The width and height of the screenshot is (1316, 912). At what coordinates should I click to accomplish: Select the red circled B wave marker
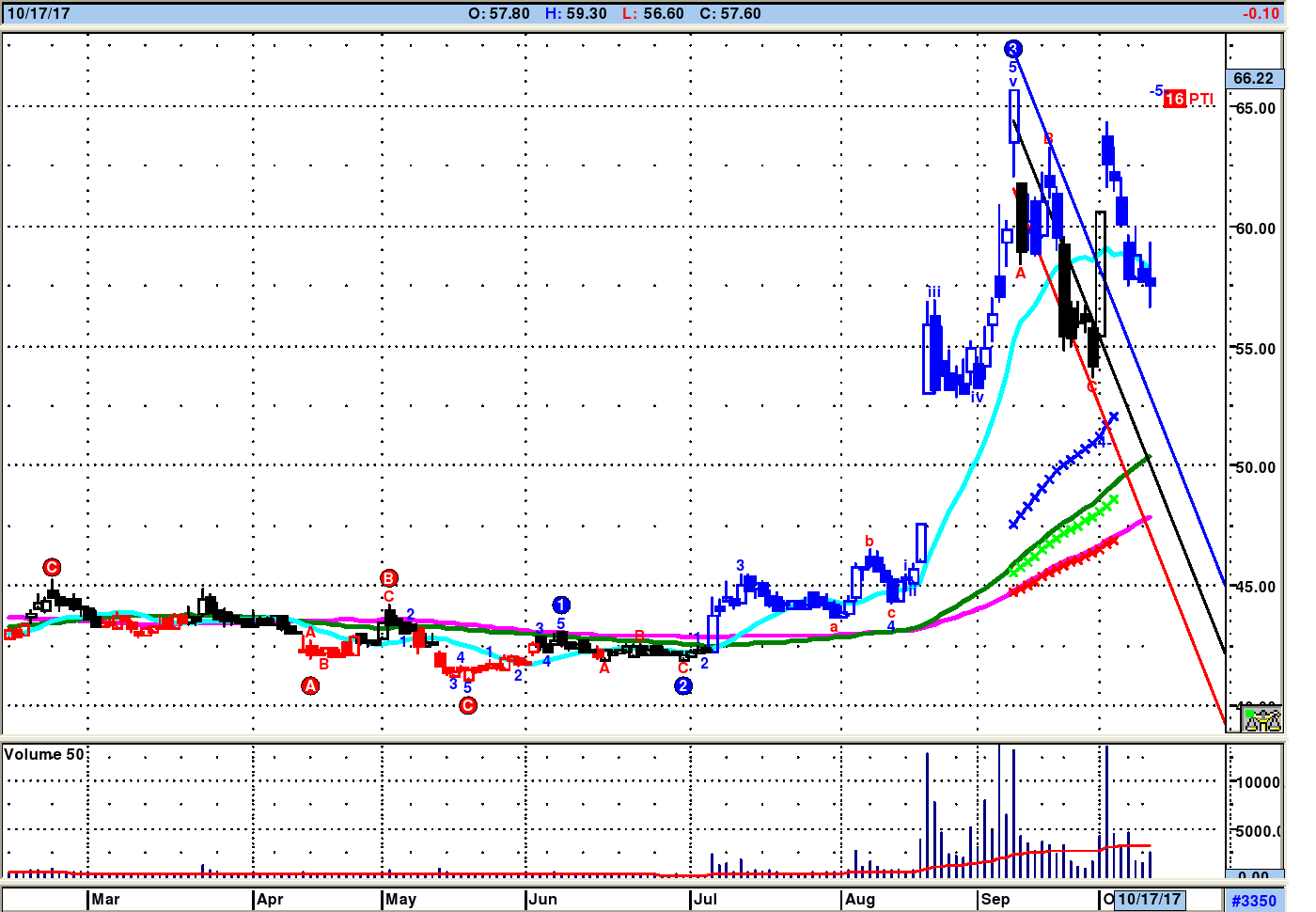(x=389, y=578)
